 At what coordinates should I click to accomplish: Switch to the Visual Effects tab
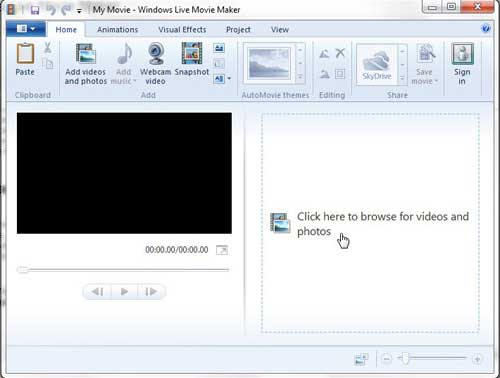(x=182, y=30)
